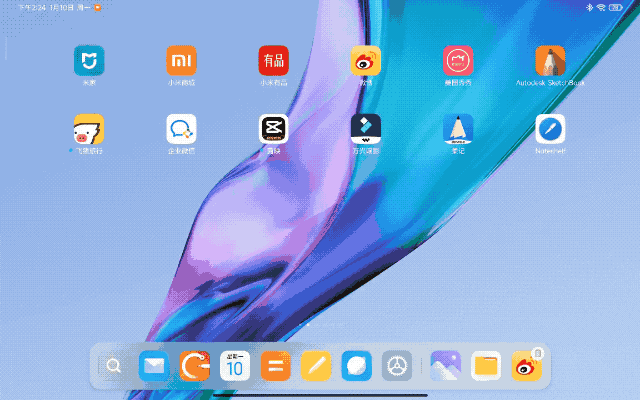Open the Xiaomi Youpin (有品) app
640x400 pixels.
pyautogui.click(x=273, y=61)
